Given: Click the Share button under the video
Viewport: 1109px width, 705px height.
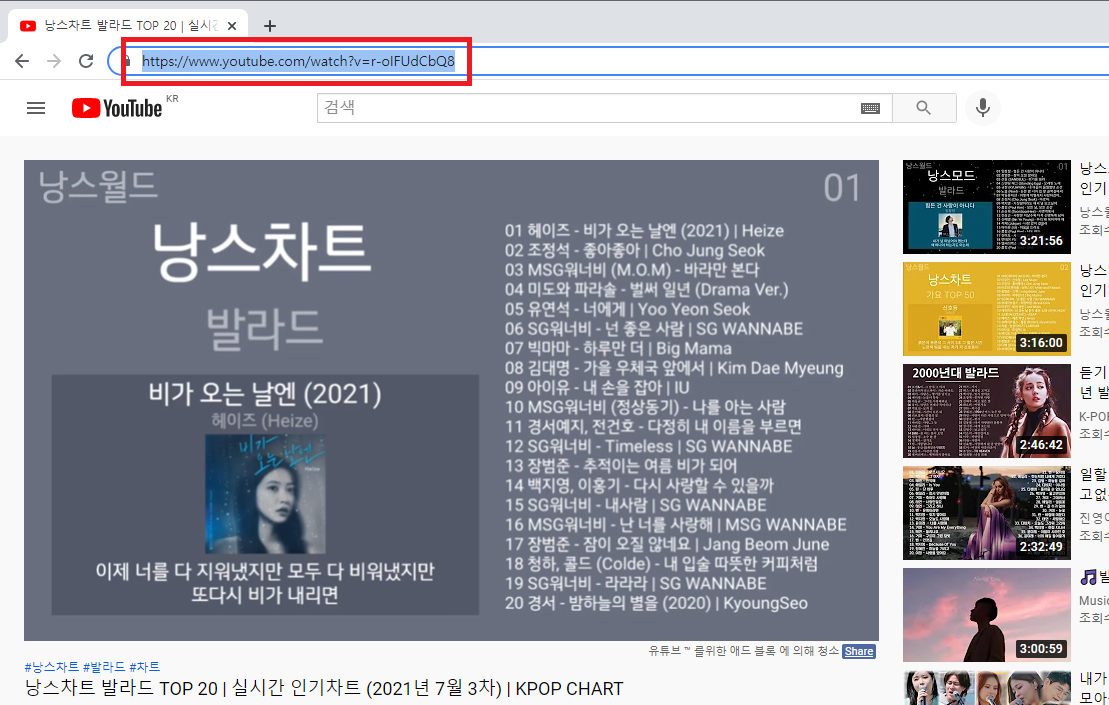Looking at the screenshot, I should pos(859,651).
